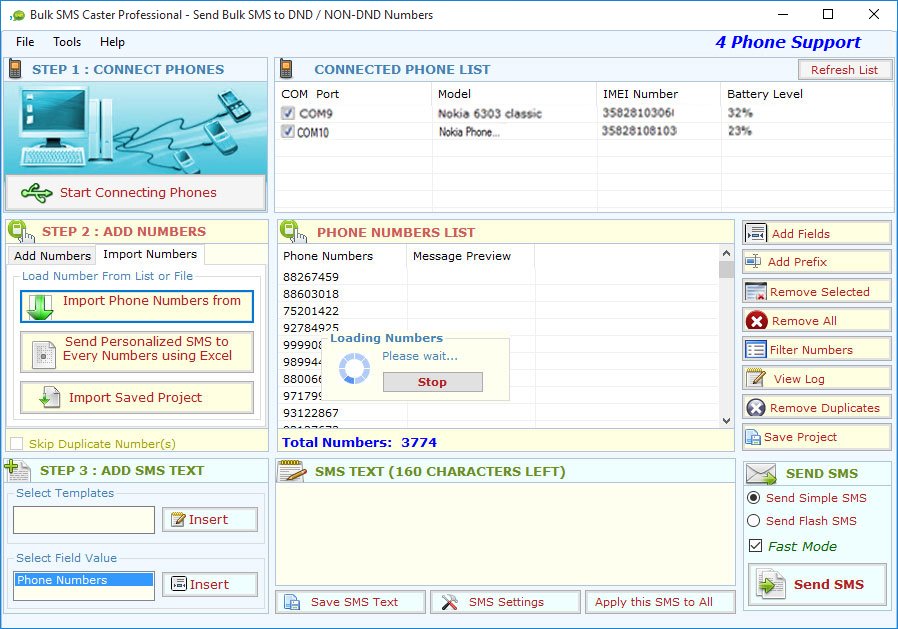Click the Send SMS envelope header icon
The width and height of the screenshot is (898, 629).
pyautogui.click(x=761, y=474)
